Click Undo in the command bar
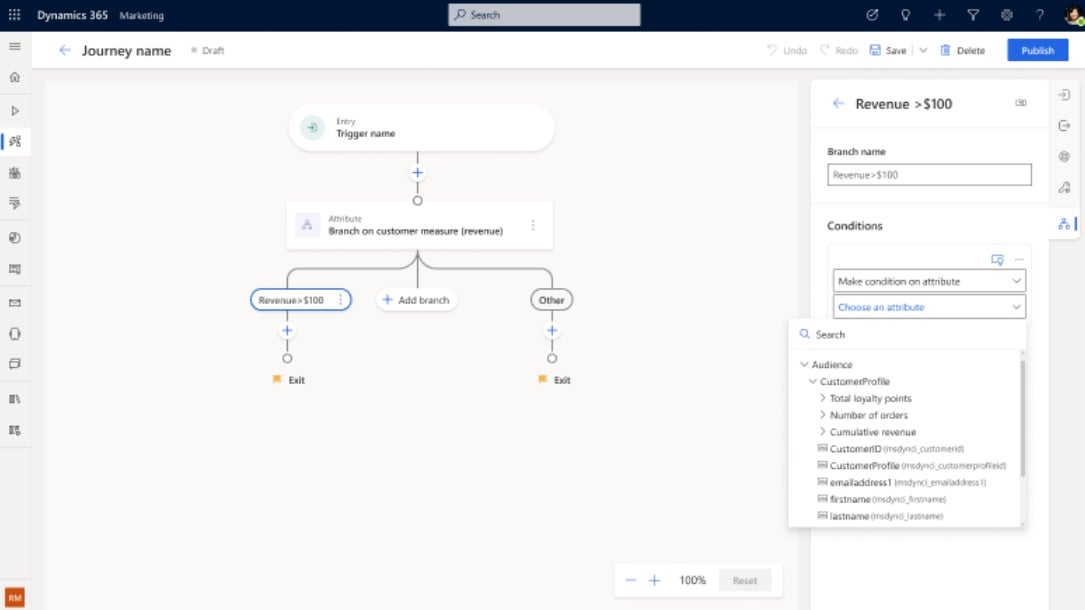1085x610 pixels. (787, 50)
